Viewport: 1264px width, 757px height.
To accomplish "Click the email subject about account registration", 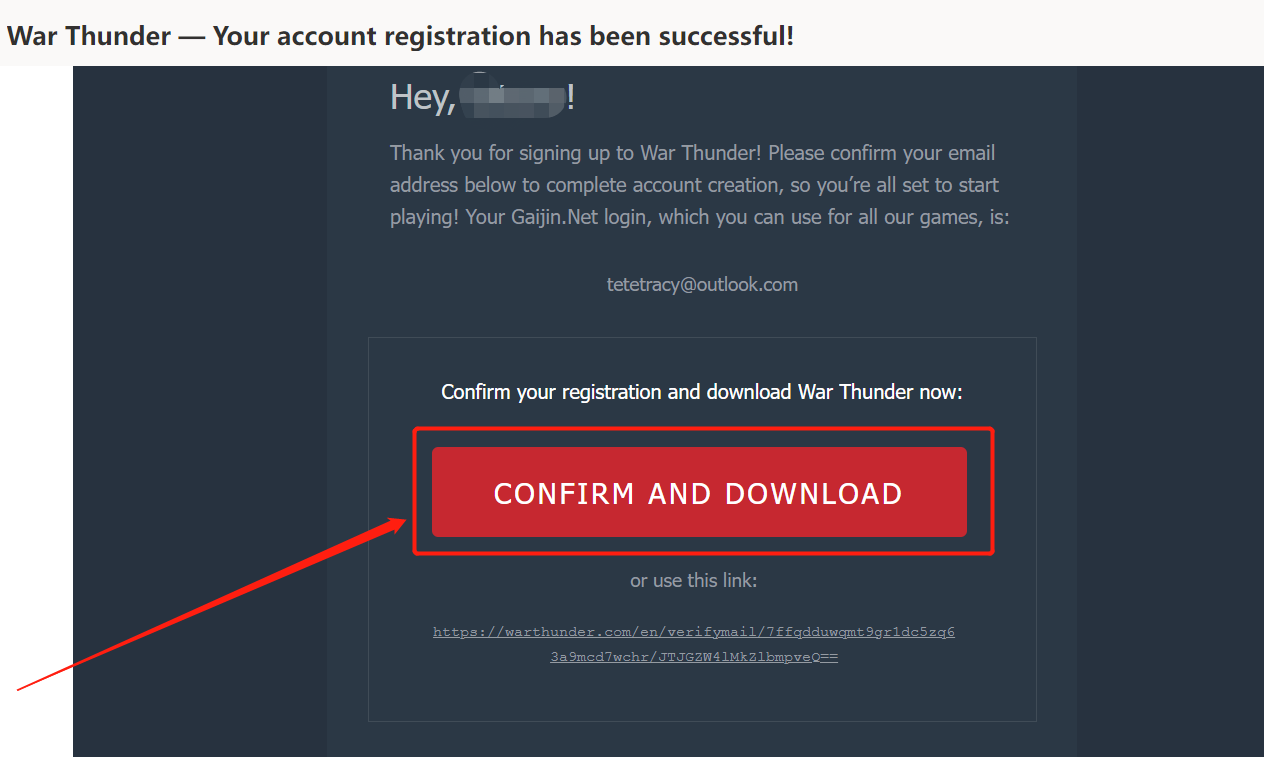I will pos(400,36).
